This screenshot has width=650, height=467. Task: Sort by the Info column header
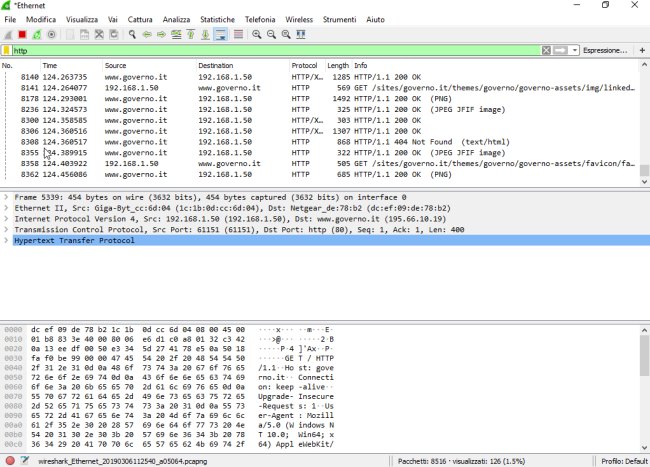pos(495,65)
